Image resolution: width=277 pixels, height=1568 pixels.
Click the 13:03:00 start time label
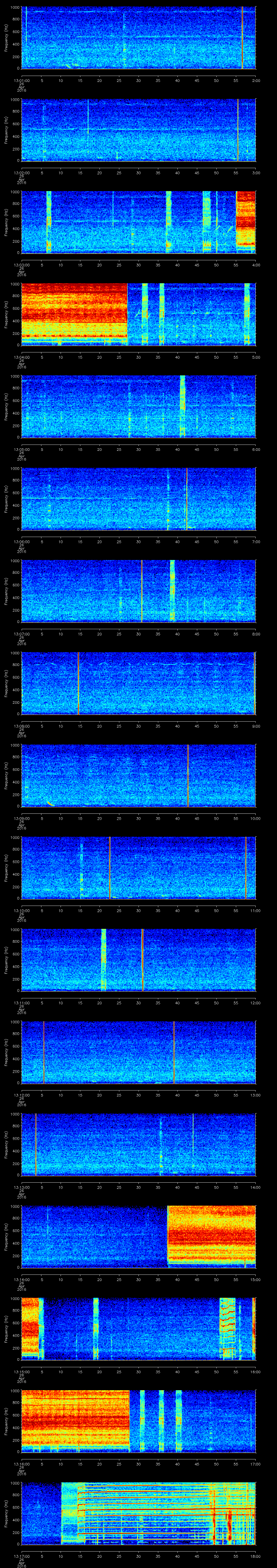pos(21,265)
